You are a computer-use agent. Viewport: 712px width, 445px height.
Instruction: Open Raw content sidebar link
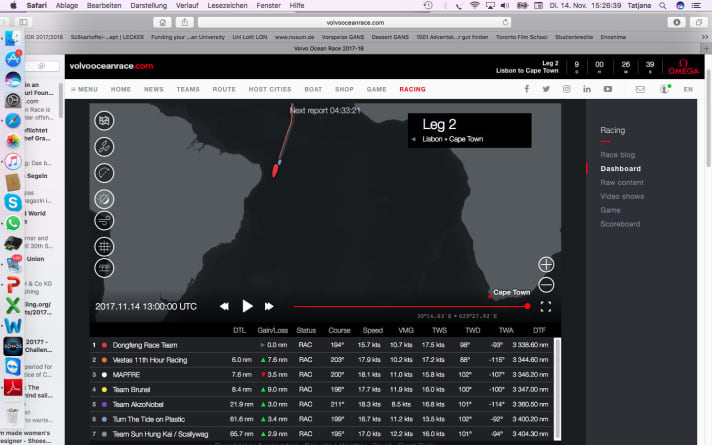point(622,183)
